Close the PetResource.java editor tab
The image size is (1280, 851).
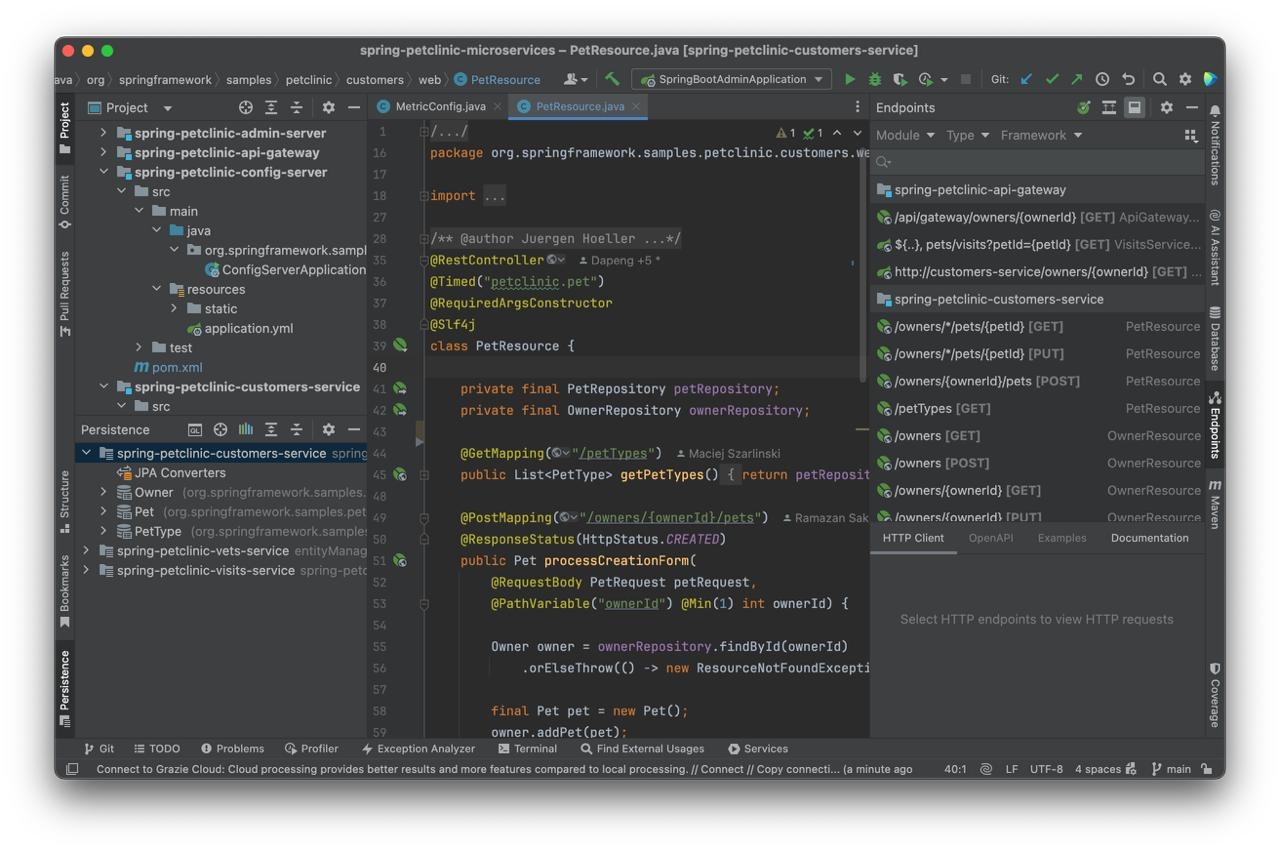(636, 106)
